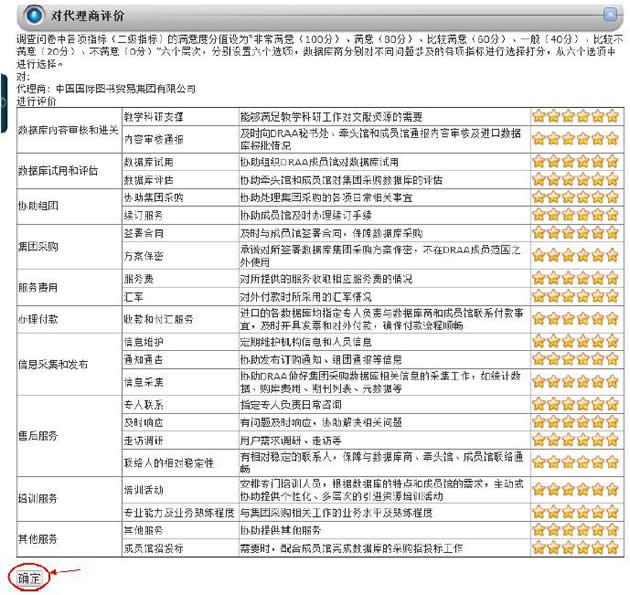Select the first star for 内容审核通报
630x595 pixels.
(539, 138)
